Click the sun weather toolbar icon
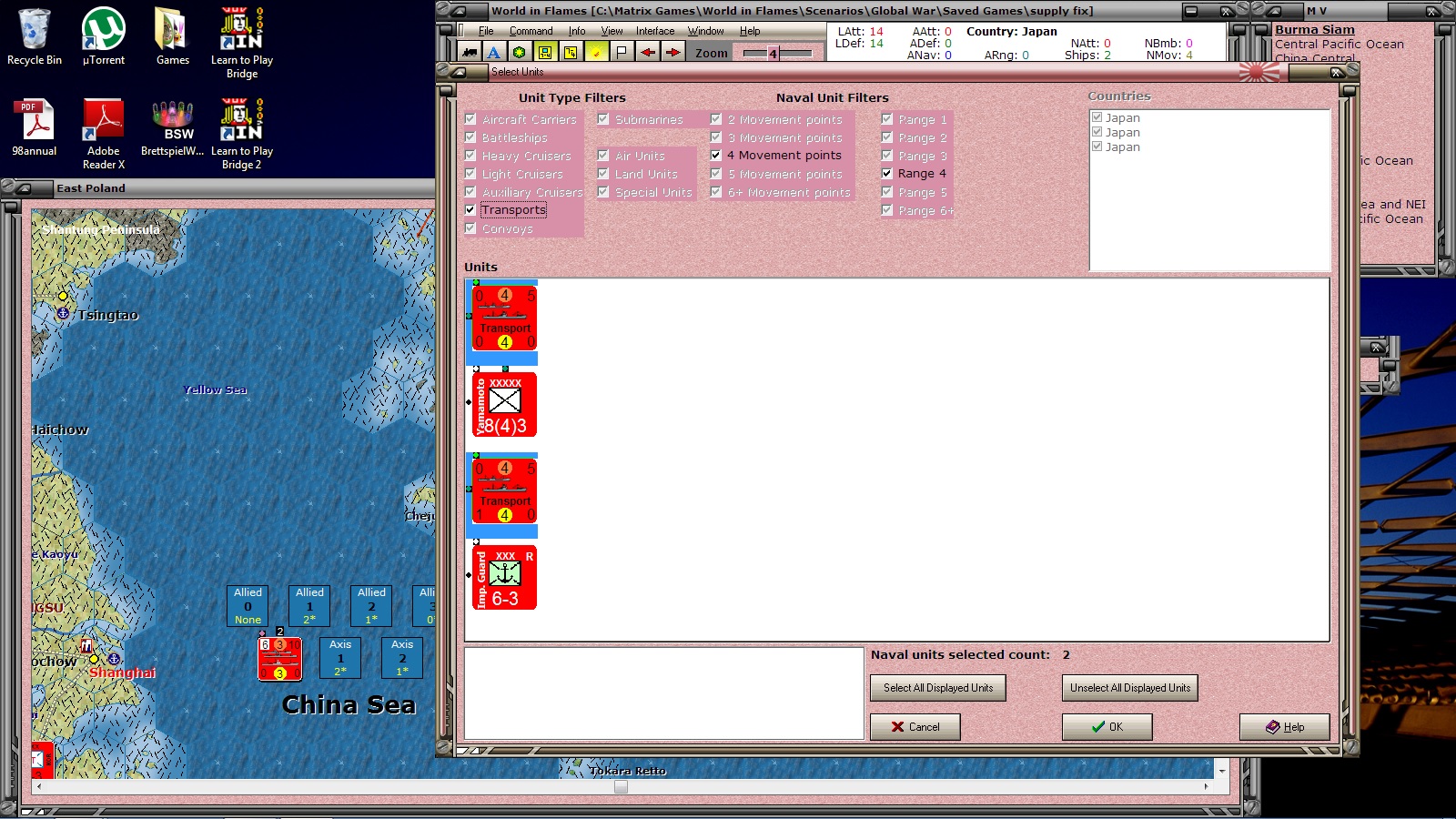 pos(596,52)
